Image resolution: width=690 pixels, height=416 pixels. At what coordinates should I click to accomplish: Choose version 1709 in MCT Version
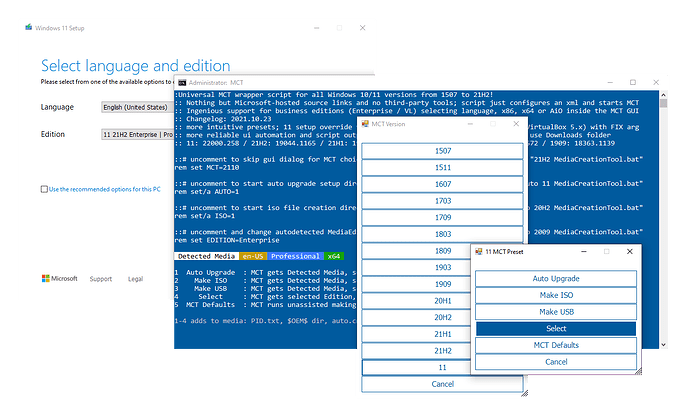click(x=443, y=217)
